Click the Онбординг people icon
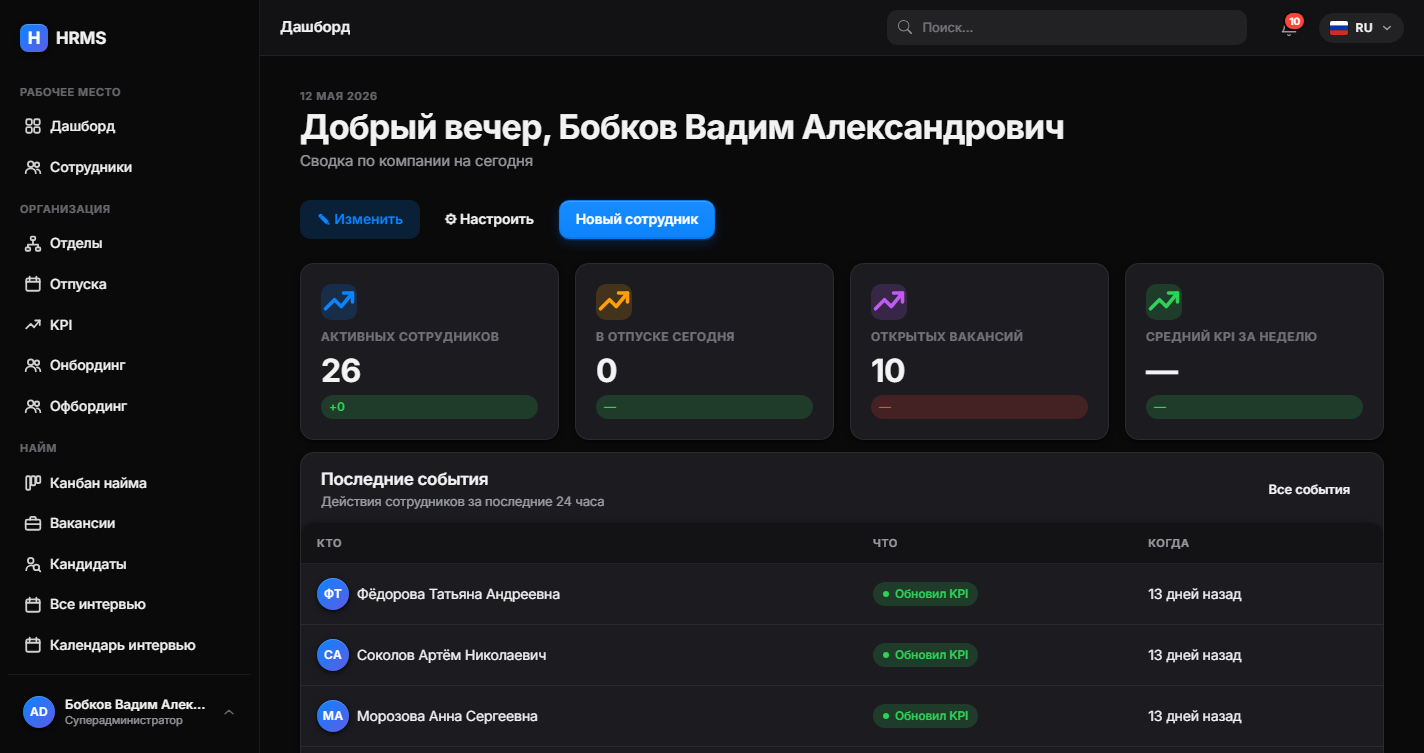The height and width of the screenshot is (753, 1424). [33, 366]
